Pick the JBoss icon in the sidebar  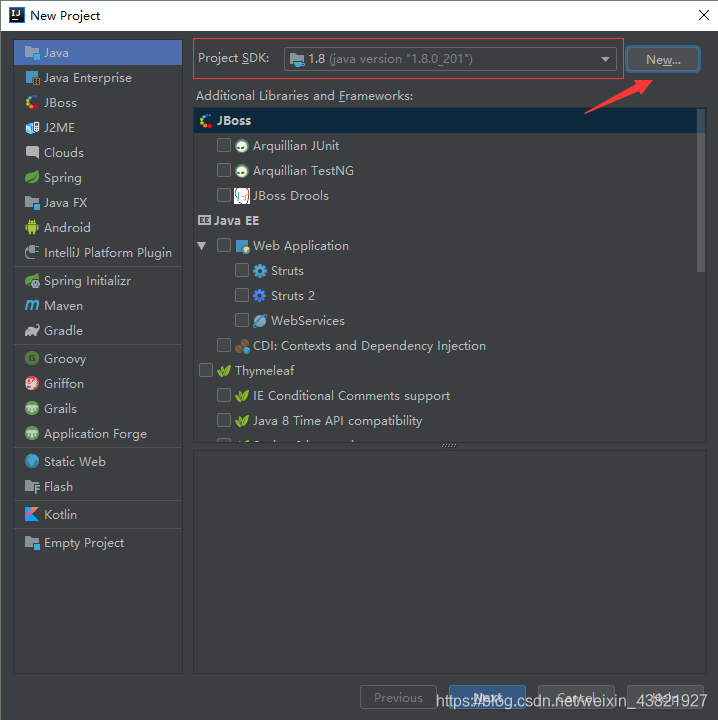tap(32, 102)
